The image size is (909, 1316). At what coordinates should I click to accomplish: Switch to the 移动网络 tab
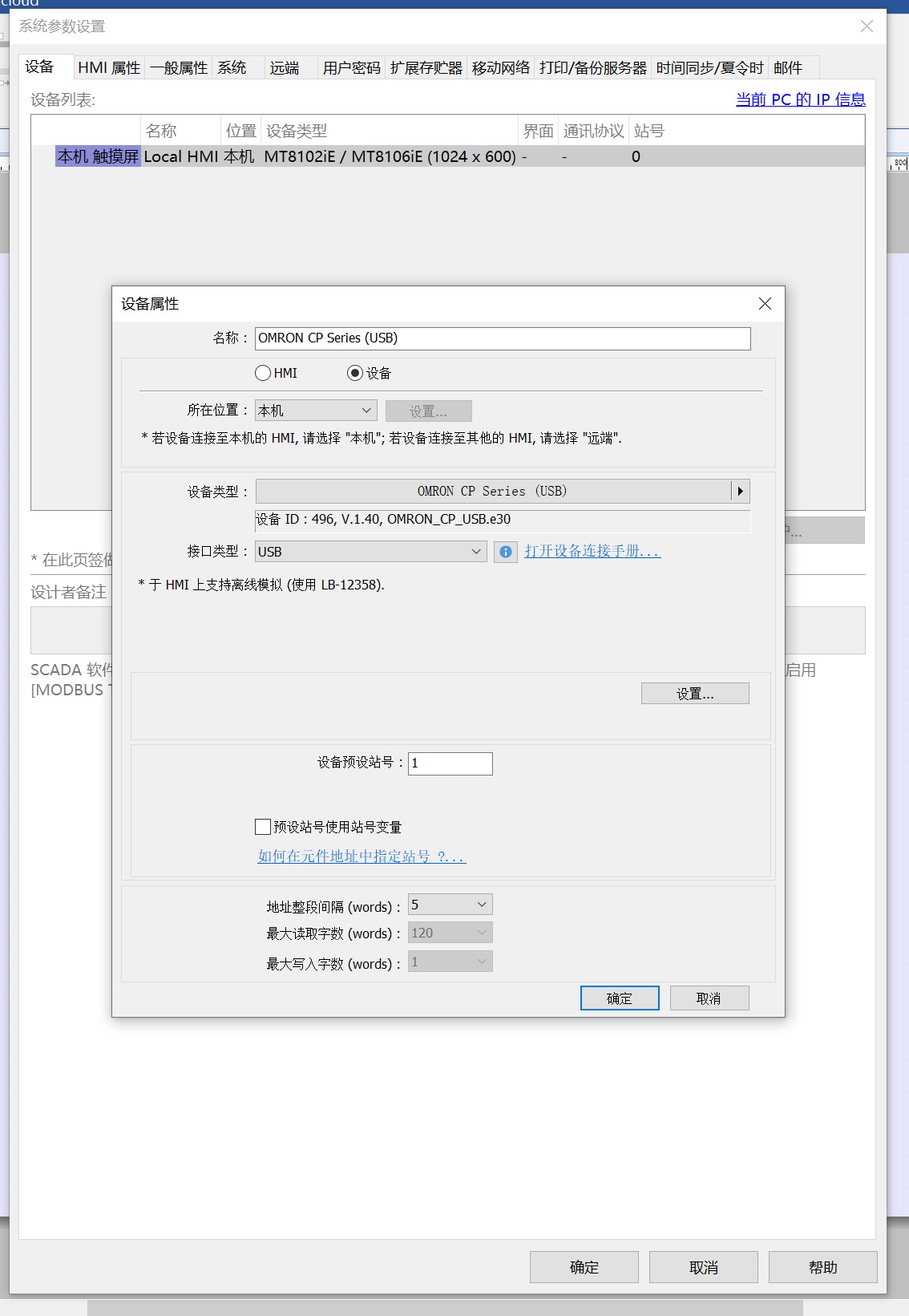pyautogui.click(x=500, y=68)
